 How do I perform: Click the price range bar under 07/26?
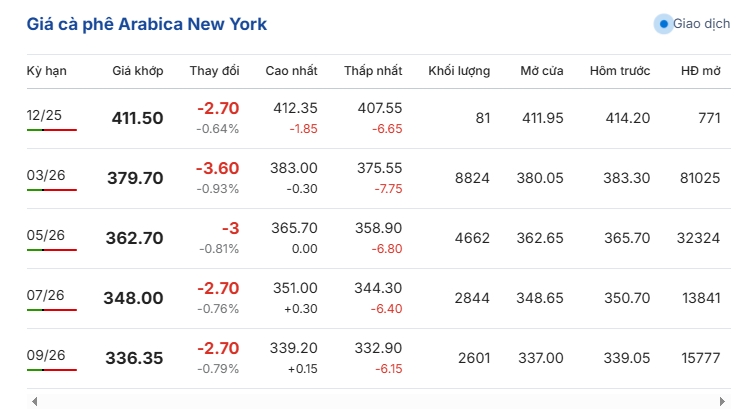point(52,310)
